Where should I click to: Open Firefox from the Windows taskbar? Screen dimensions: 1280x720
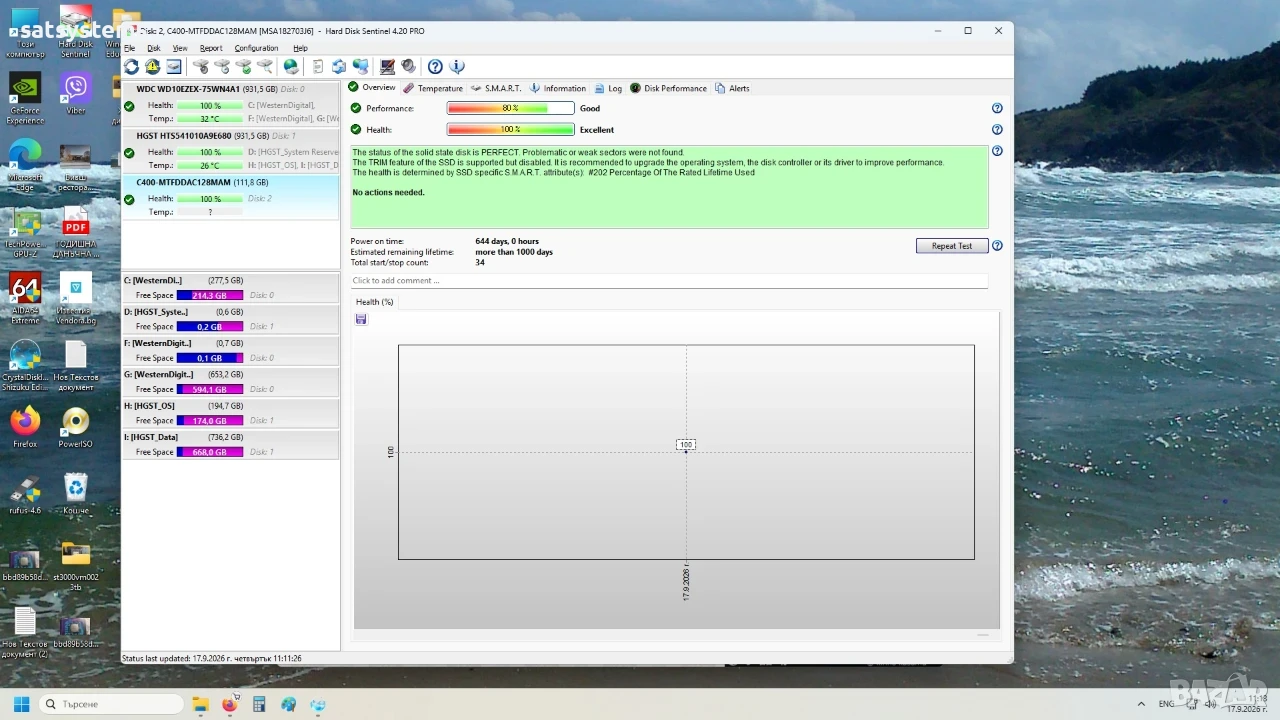pos(229,704)
